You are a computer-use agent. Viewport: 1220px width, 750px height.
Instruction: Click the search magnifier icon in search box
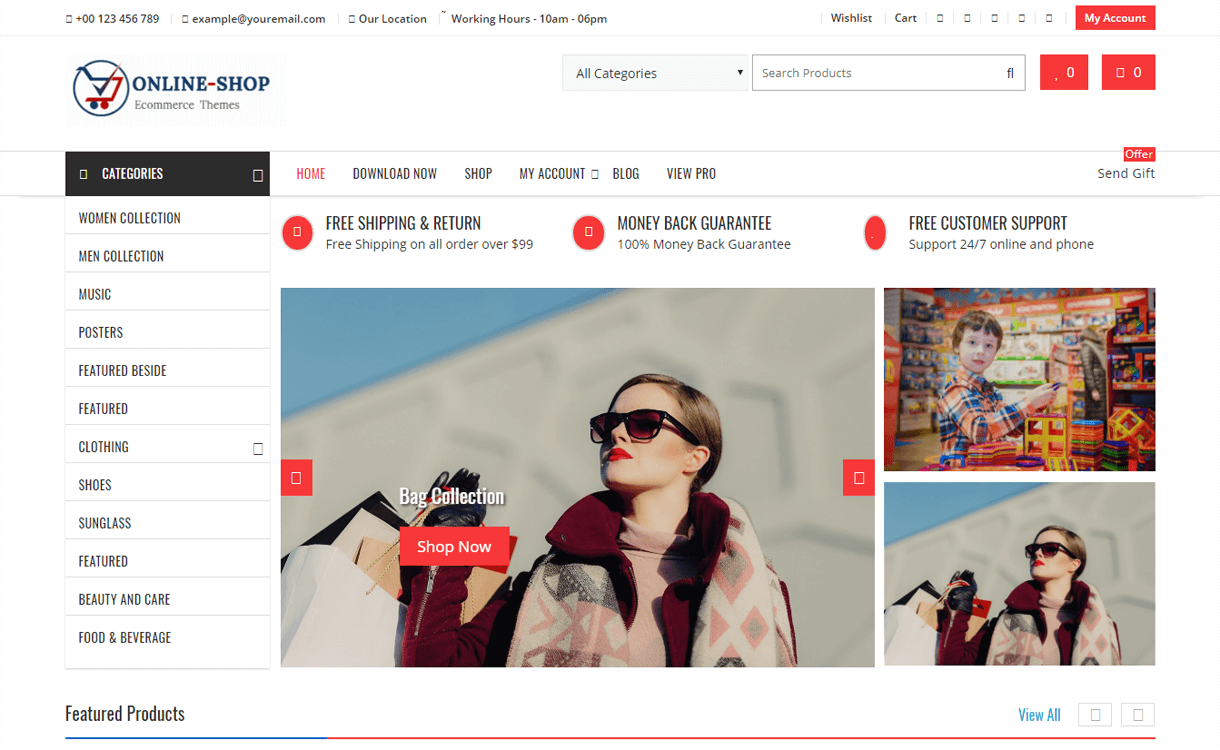(1010, 73)
